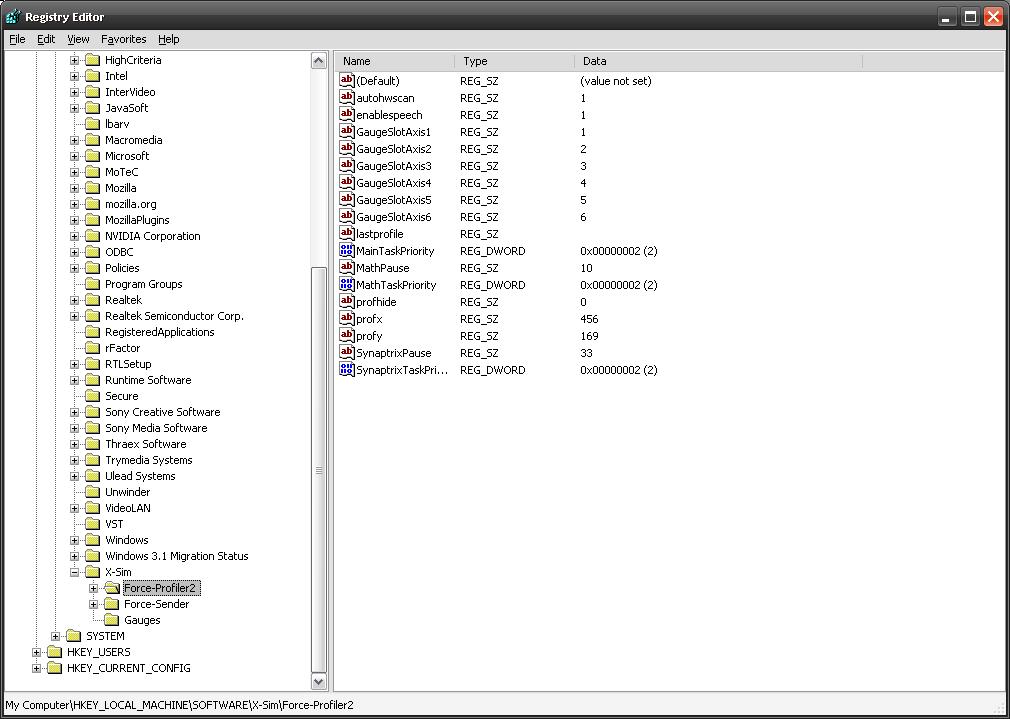
Task: Open the Edit menu
Action: 46,39
